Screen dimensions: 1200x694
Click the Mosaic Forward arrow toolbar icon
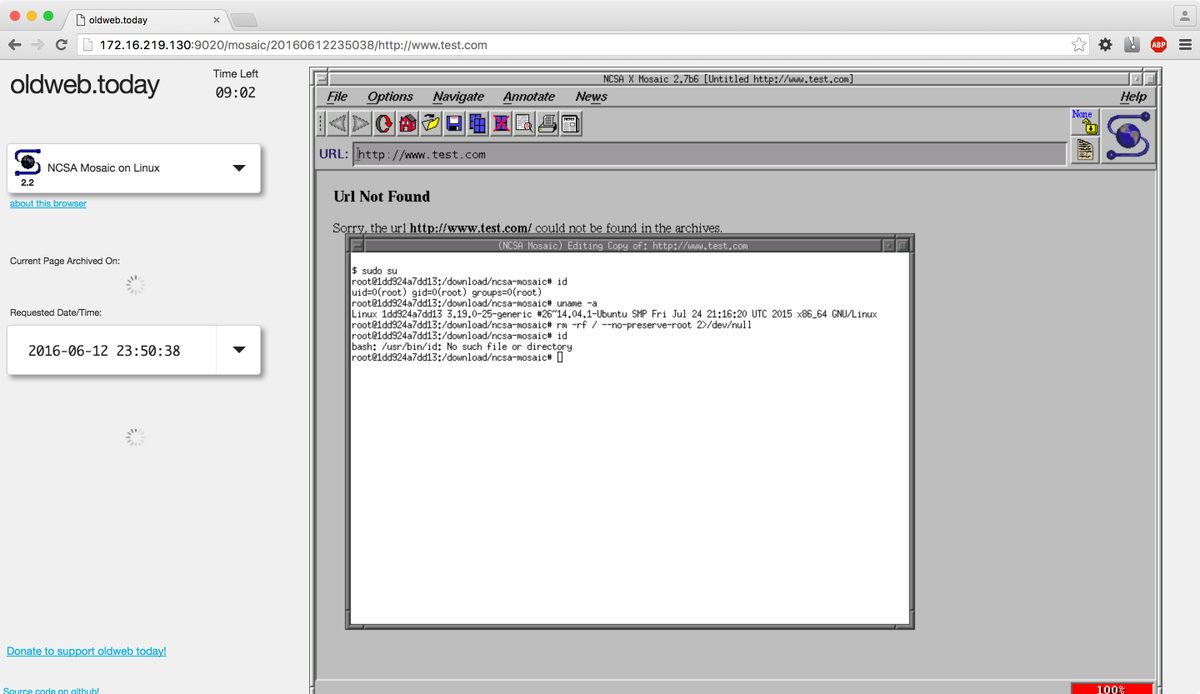pos(360,124)
